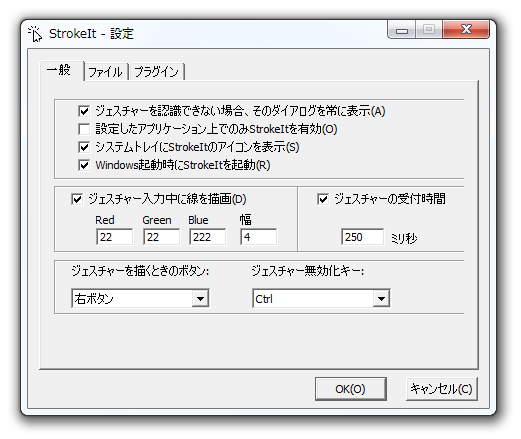Click the Blue value field showing 222
This screenshot has width=521, height=439.
coord(207,237)
